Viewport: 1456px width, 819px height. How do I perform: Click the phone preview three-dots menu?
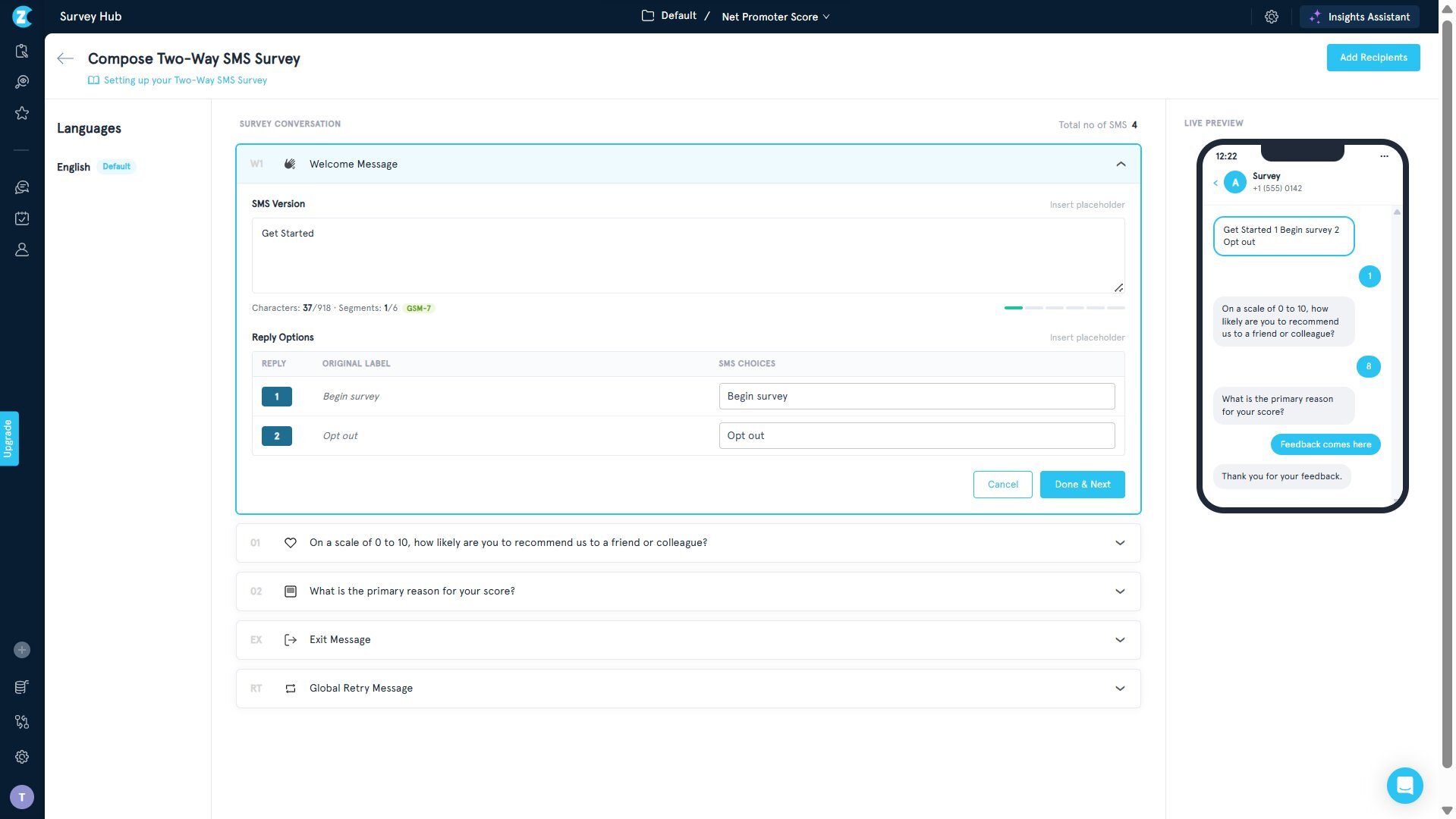click(1384, 156)
